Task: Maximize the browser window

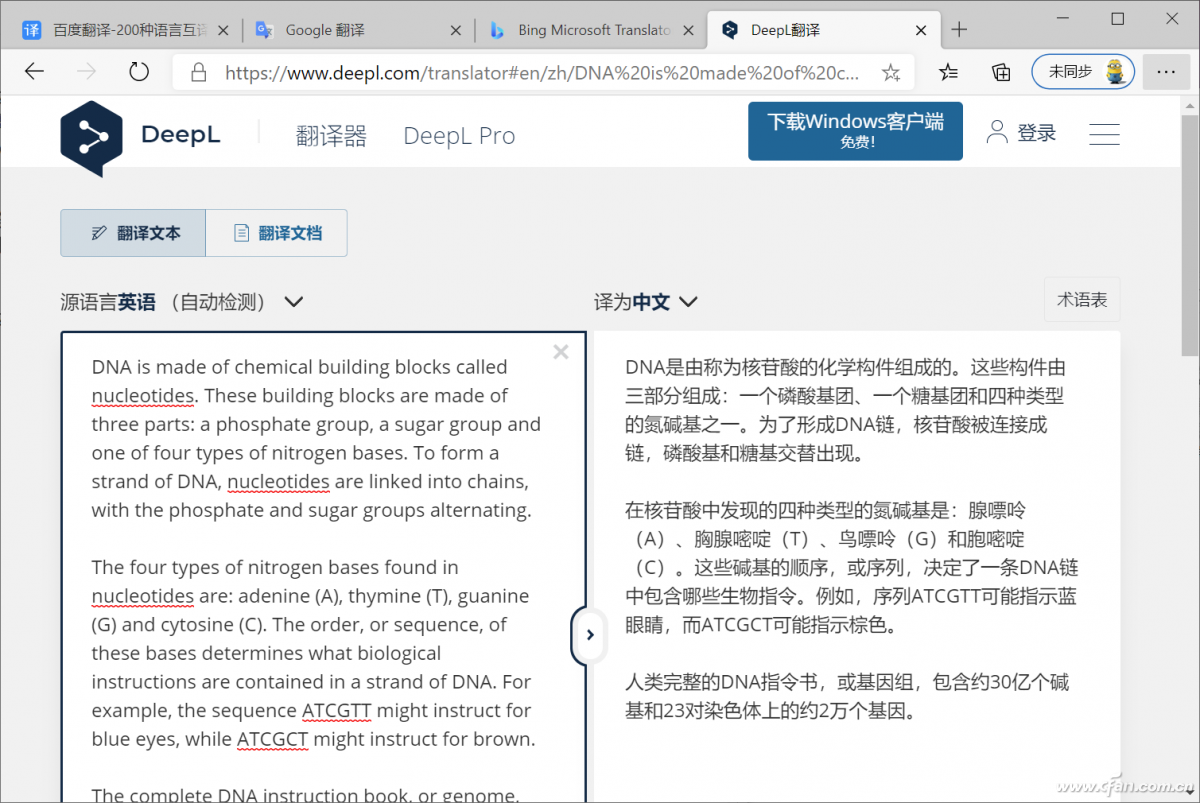Action: point(1118,18)
